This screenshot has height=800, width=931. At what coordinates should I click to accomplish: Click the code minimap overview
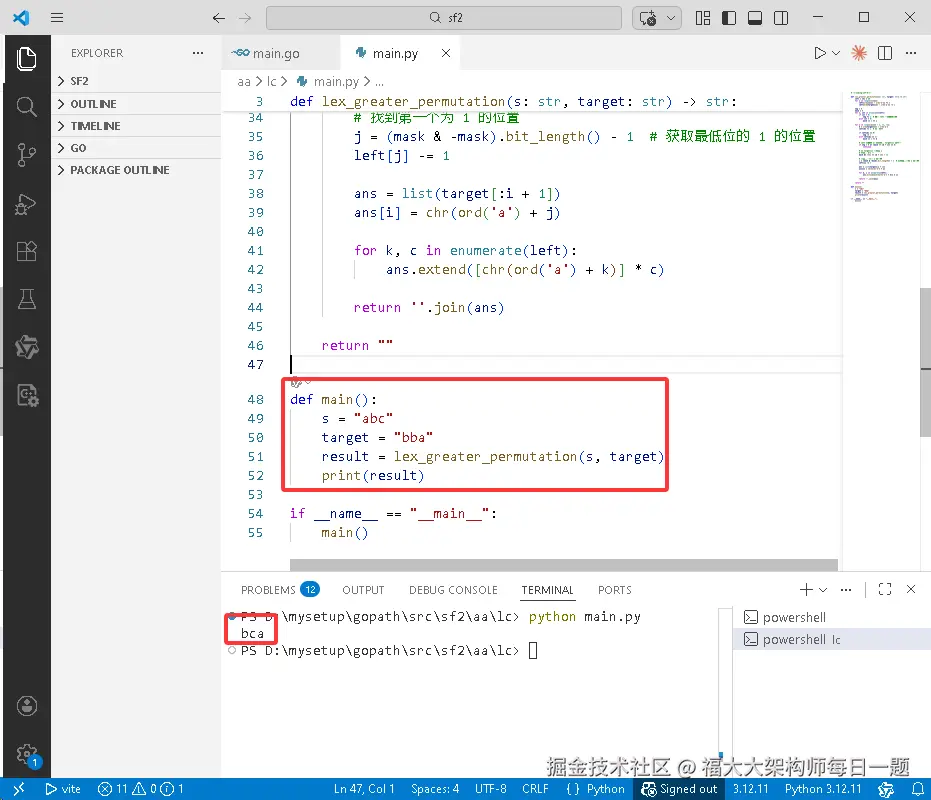(881, 147)
